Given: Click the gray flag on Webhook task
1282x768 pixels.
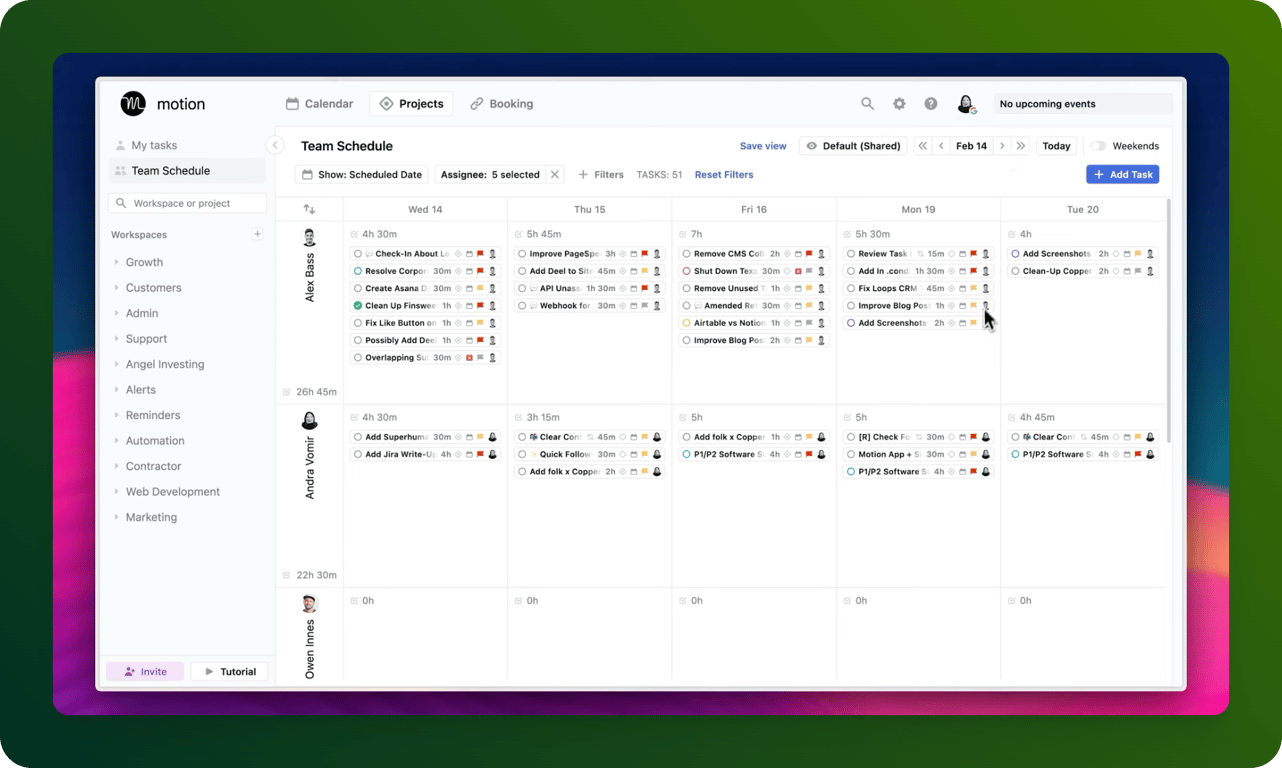Looking at the screenshot, I should tap(644, 306).
